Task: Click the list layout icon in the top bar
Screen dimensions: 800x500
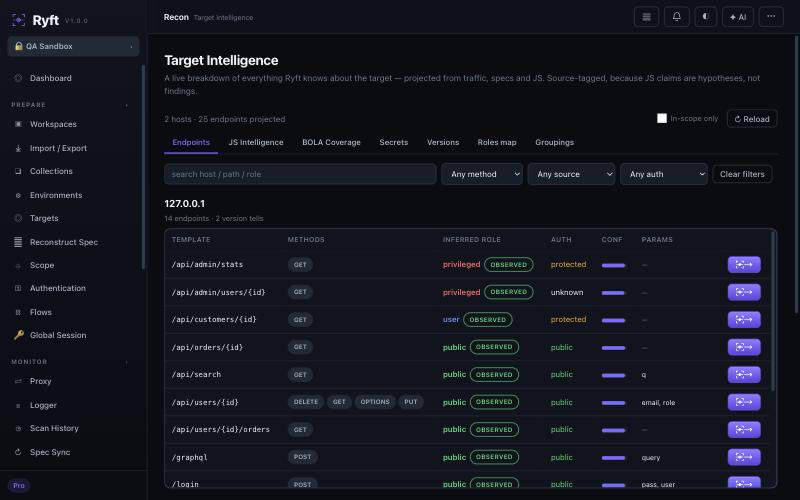Action: tap(646, 17)
